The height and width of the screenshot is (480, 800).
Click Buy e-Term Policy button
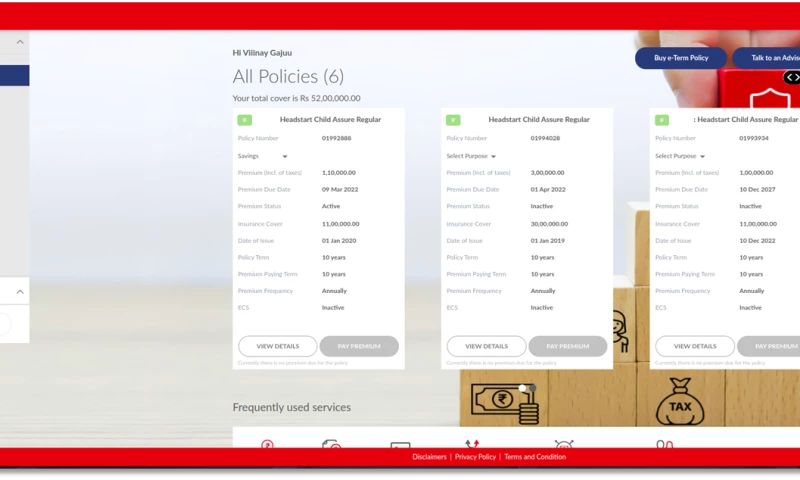tap(681, 58)
